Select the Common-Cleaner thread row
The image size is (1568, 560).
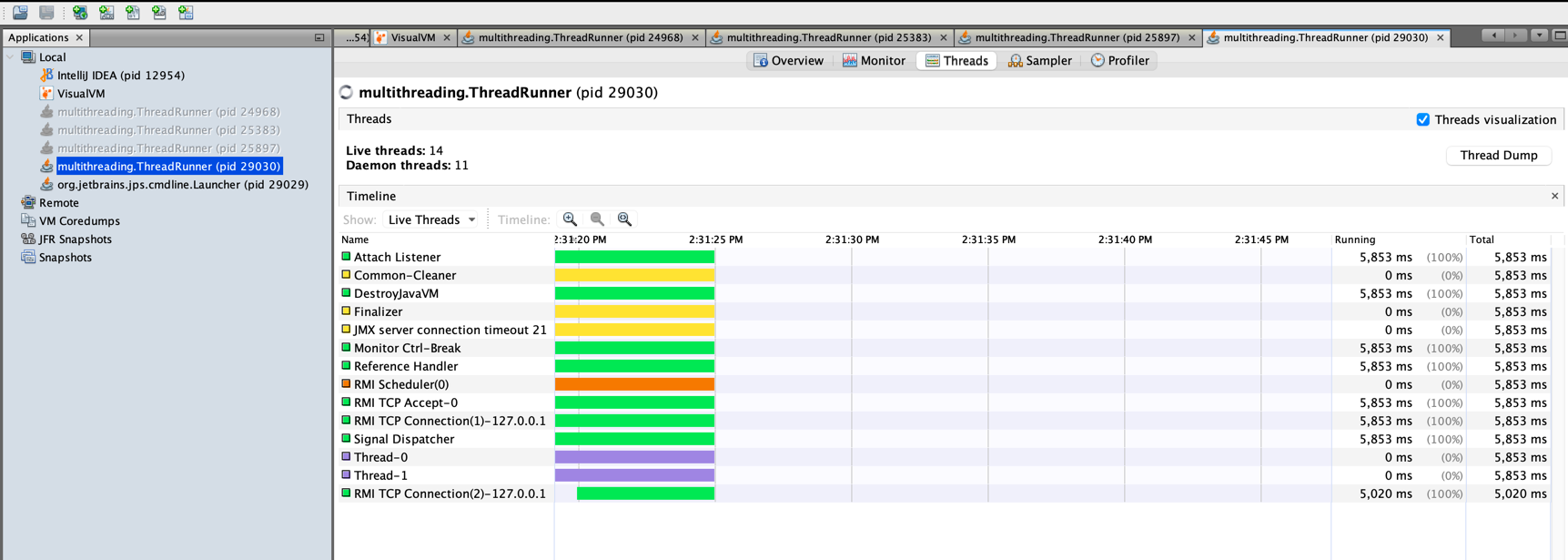944,275
